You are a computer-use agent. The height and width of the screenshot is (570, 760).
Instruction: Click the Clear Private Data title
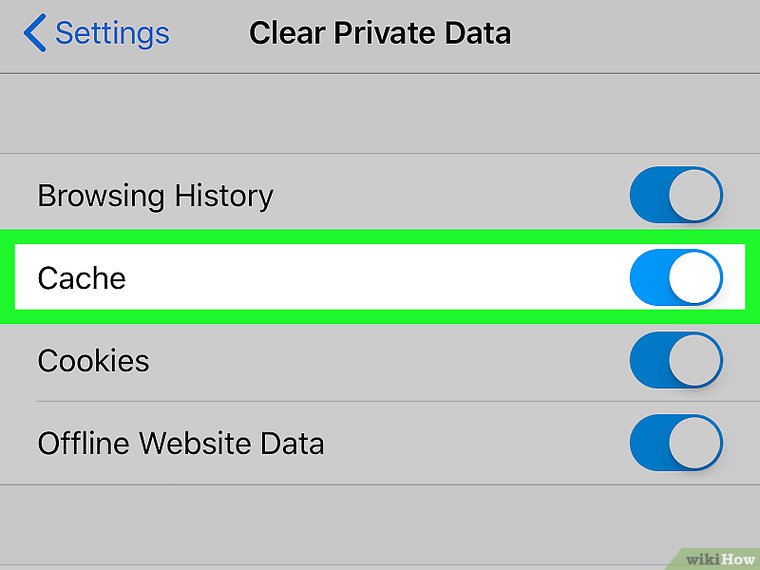[380, 33]
